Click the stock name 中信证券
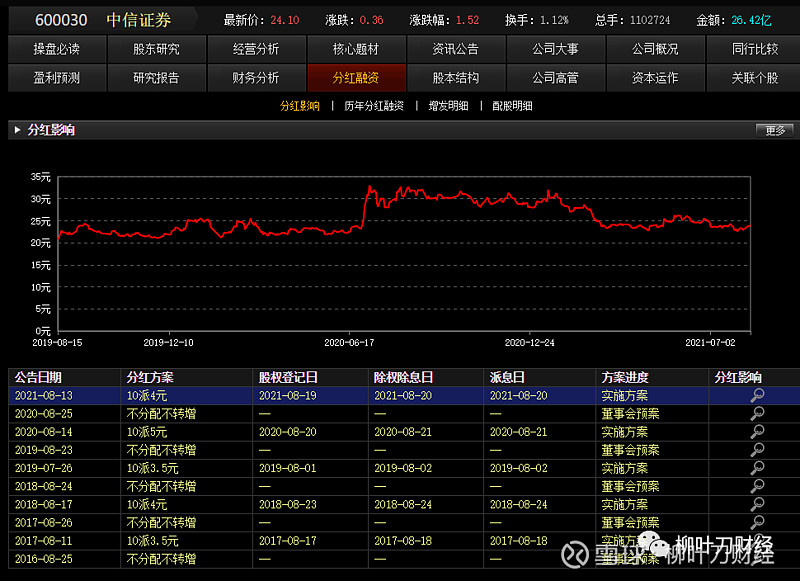The height and width of the screenshot is (581, 800). coord(139,20)
